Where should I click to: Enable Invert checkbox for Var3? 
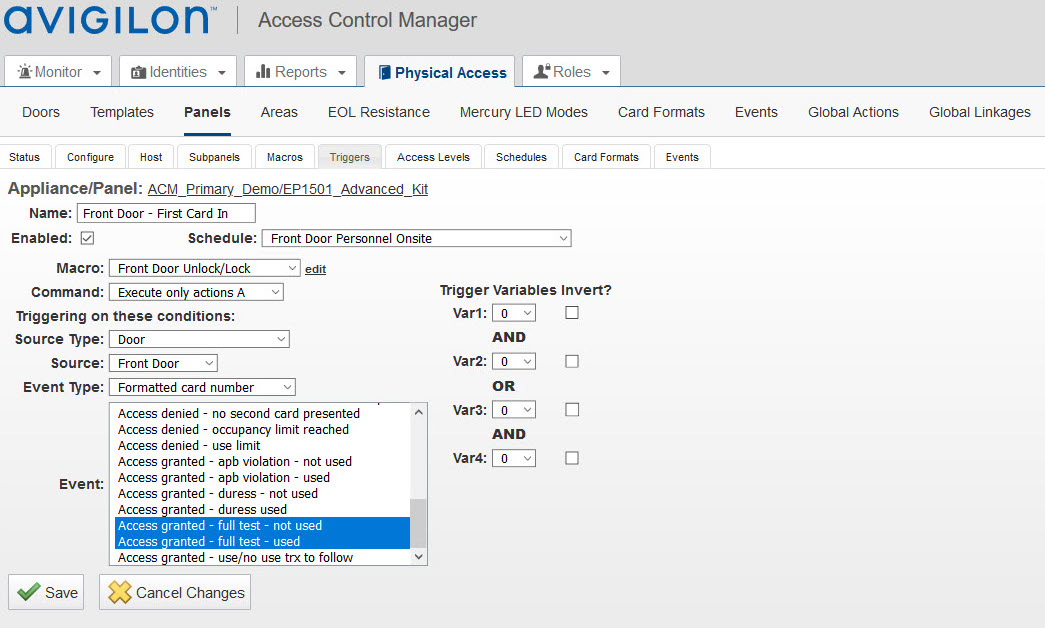[x=572, y=410]
